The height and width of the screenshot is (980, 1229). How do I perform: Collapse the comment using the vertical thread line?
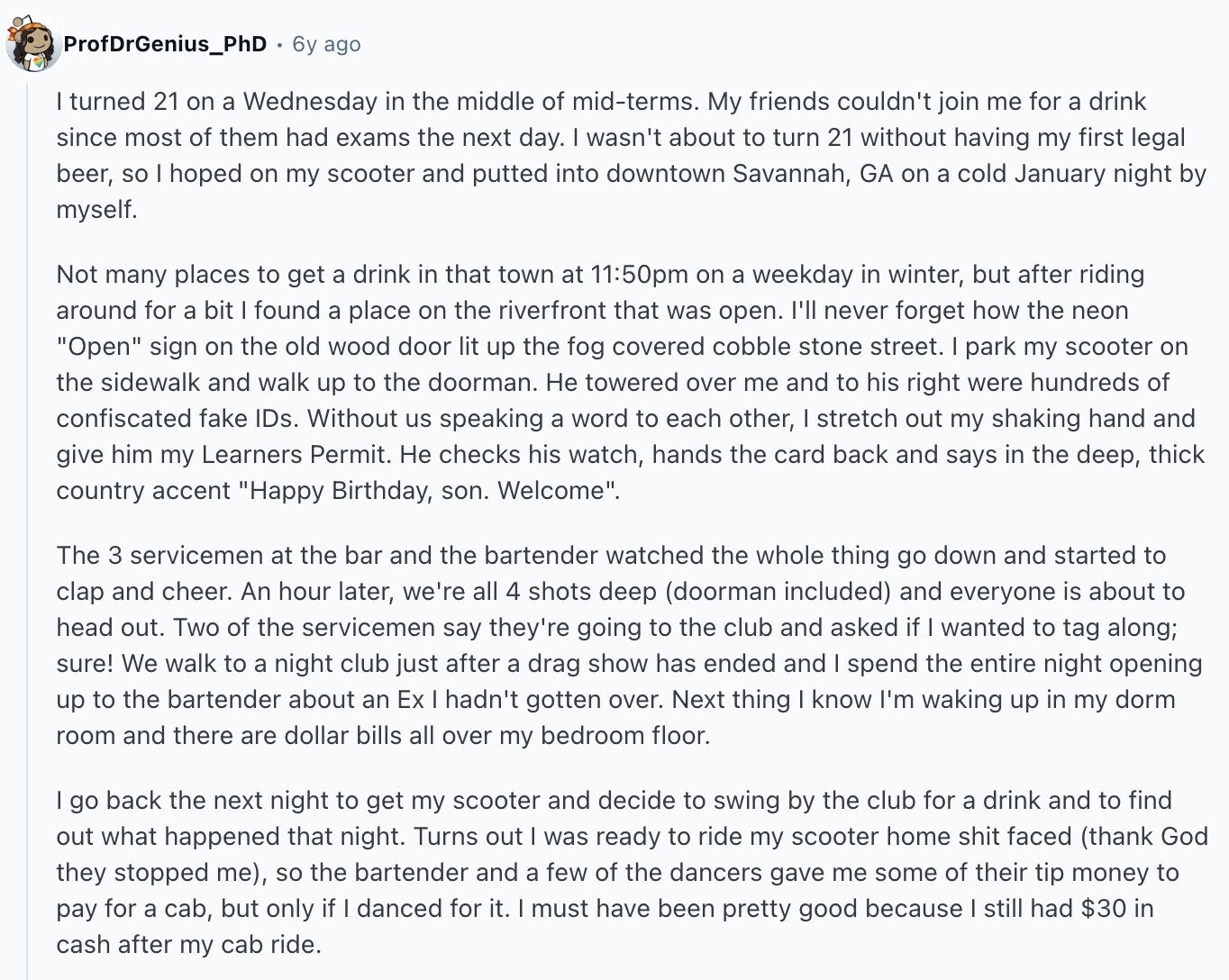point(27,530)
